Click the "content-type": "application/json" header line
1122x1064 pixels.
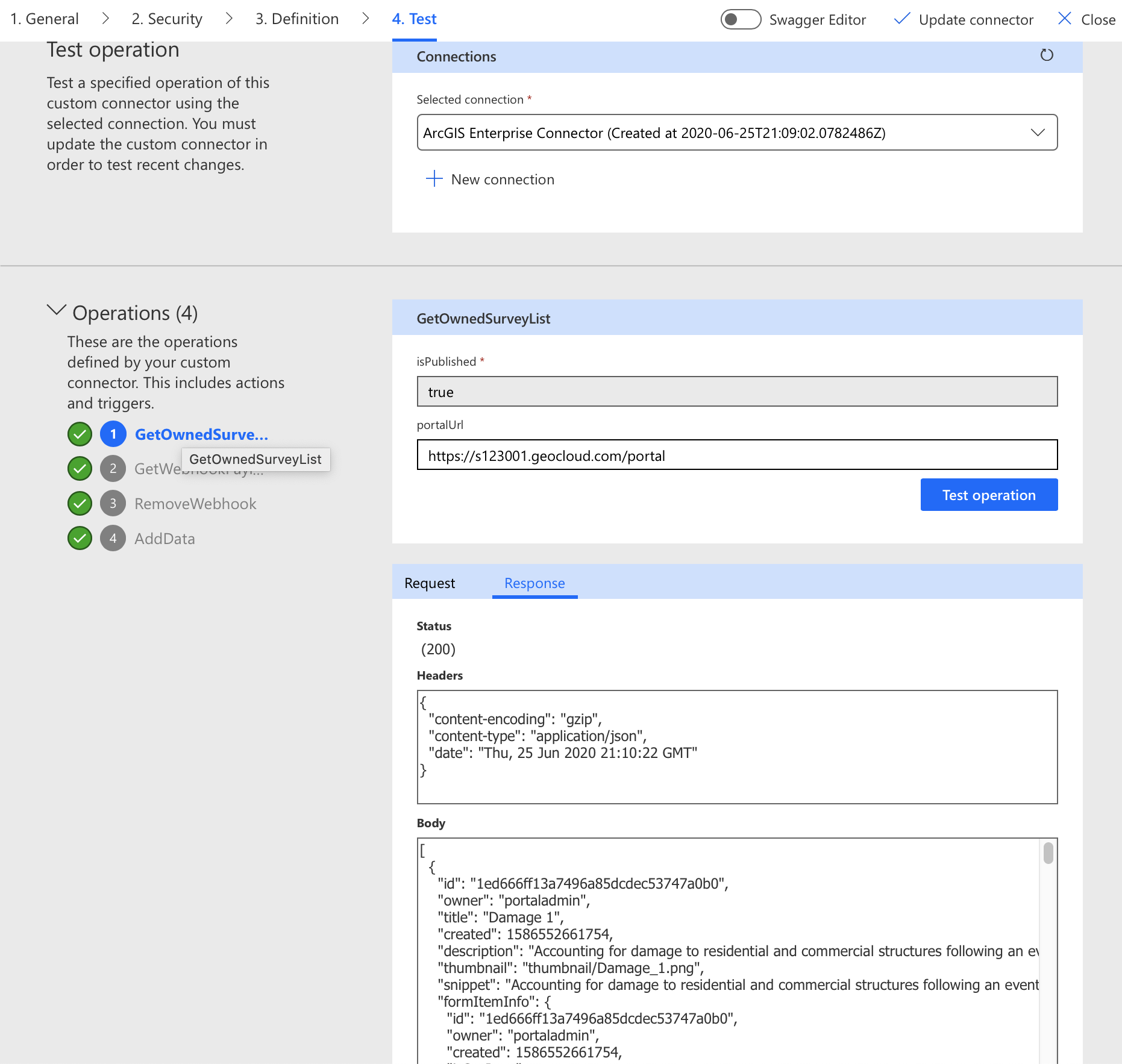(x=537, y=736)
